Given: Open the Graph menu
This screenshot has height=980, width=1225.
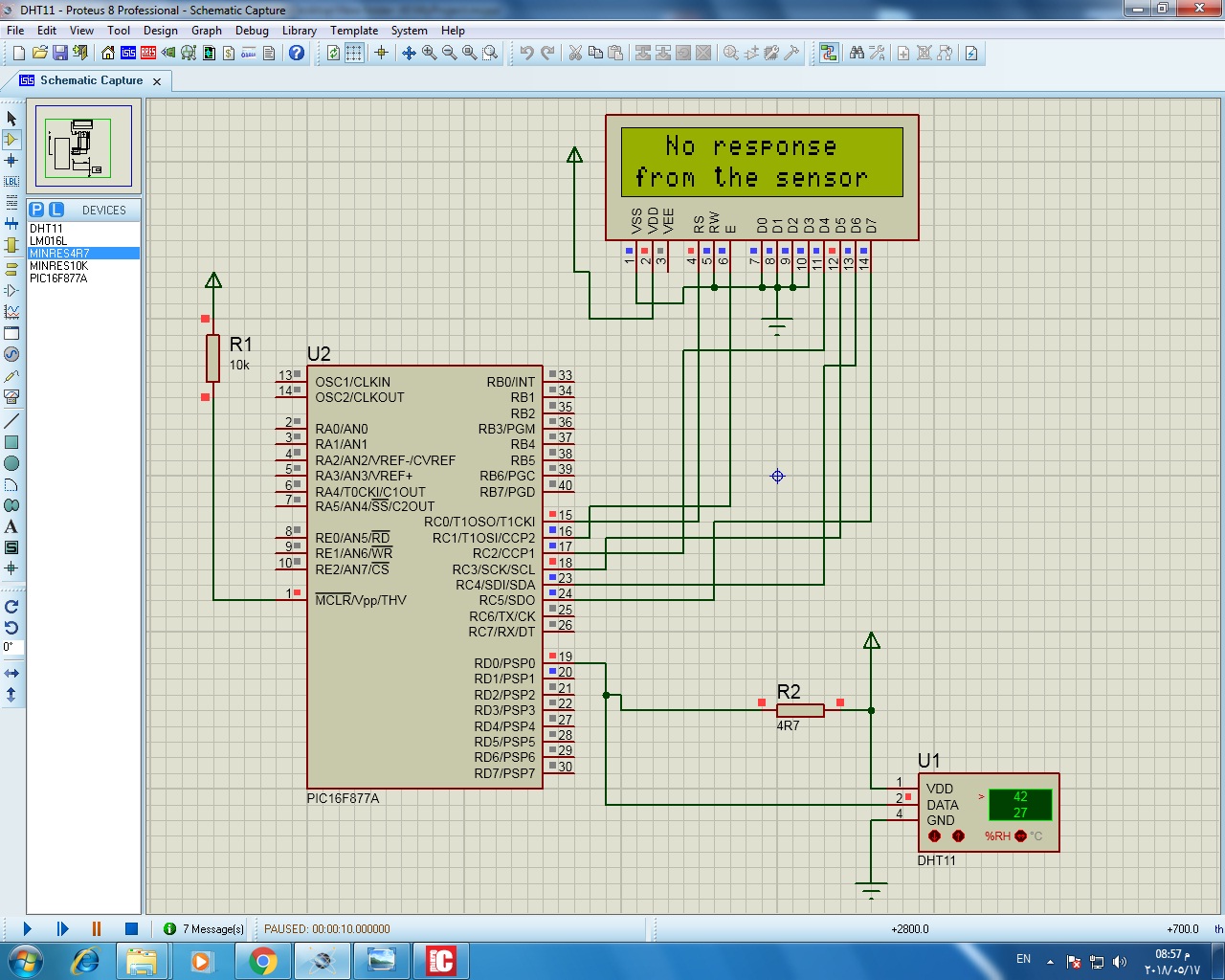Looking at the screenshot, I should (207, 31).
